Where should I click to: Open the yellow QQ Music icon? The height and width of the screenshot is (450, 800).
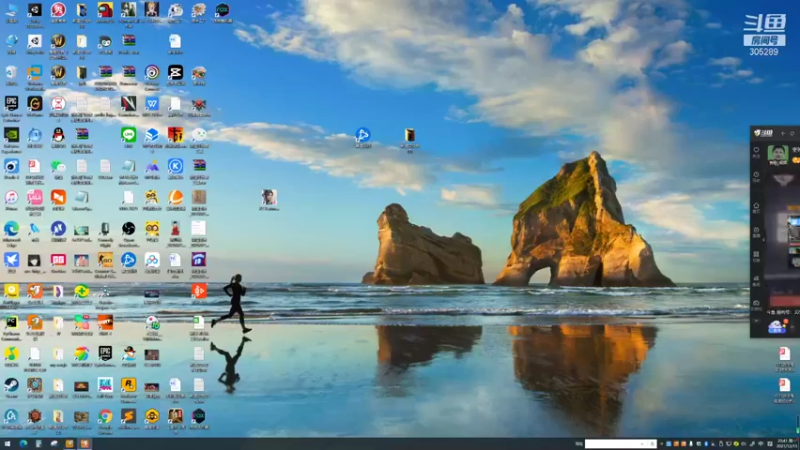[x=11, y=354]
